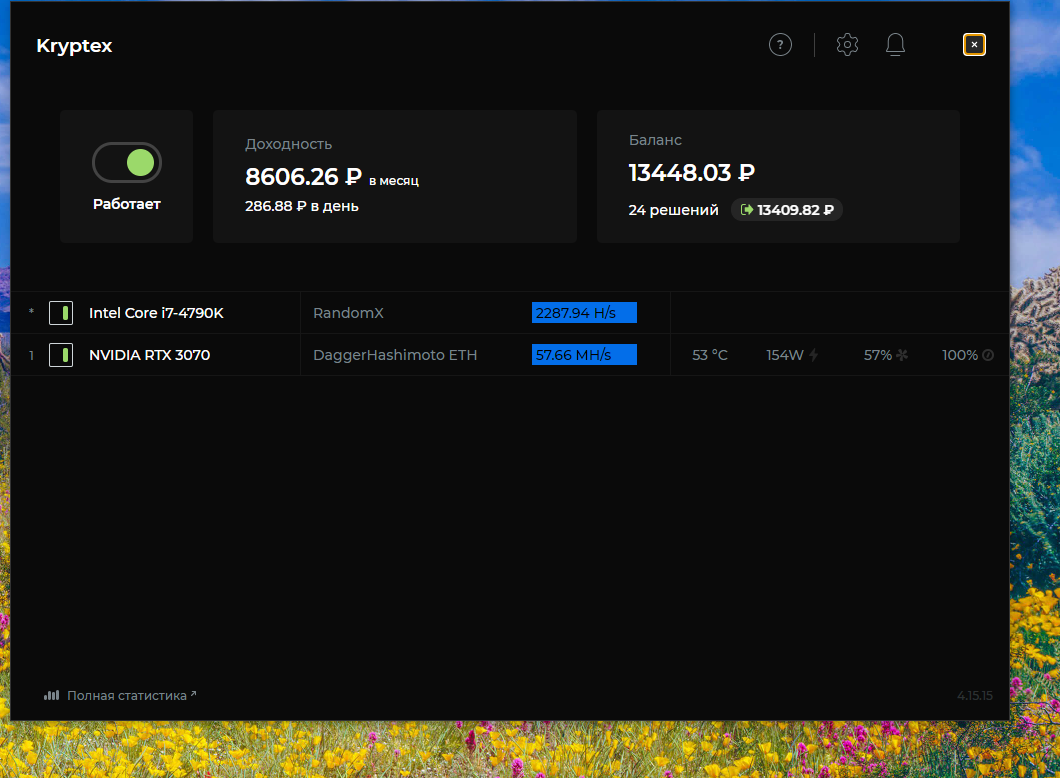Screen dimensions: 1060x778
Task: Toggle NVIDIA RTX 3070 mining switch
Action: click(61, 355)
